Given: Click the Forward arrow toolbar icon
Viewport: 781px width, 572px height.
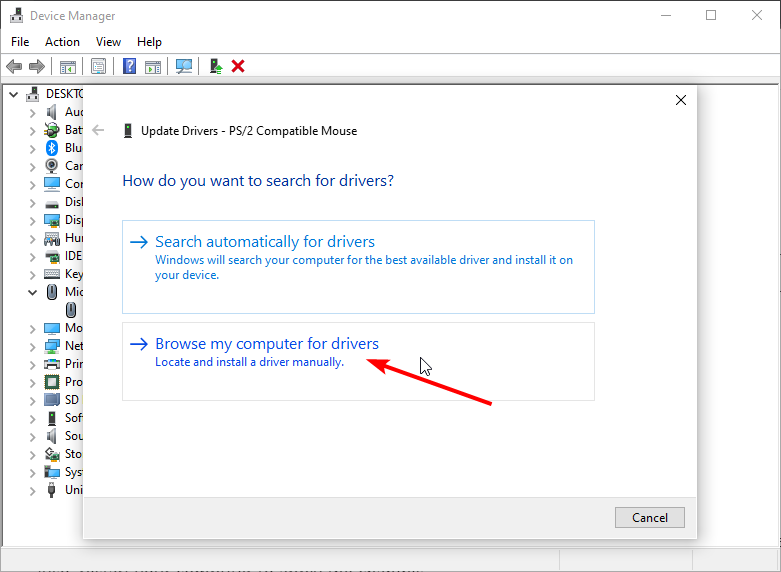Looking at the screenshot, I should tap(37, 66).
